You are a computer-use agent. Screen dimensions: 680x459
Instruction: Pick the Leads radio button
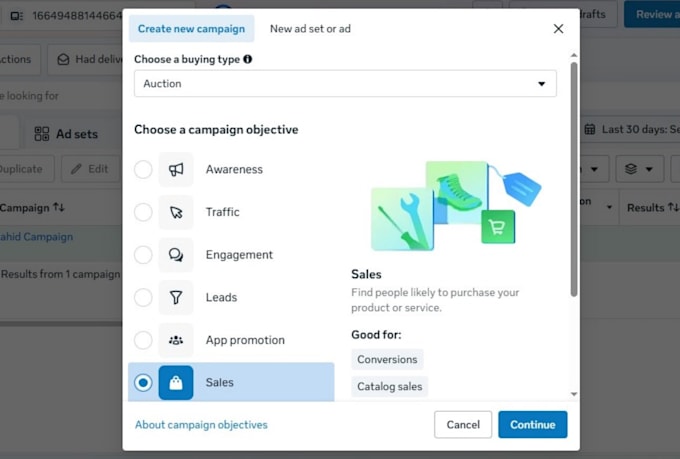coord(143,298)
